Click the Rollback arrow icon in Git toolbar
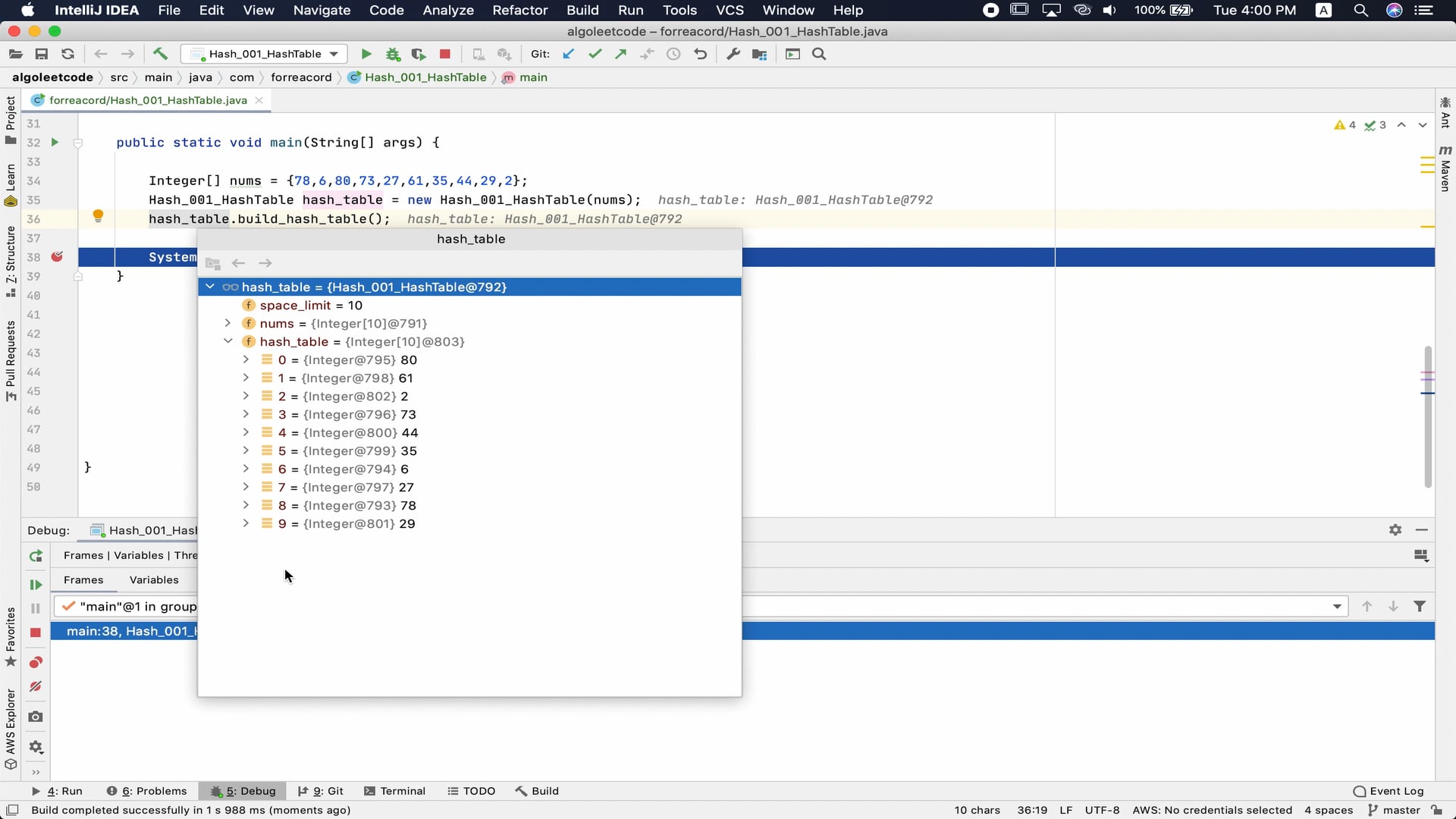The image size is (1456, 819). click(x=700, y=54)
